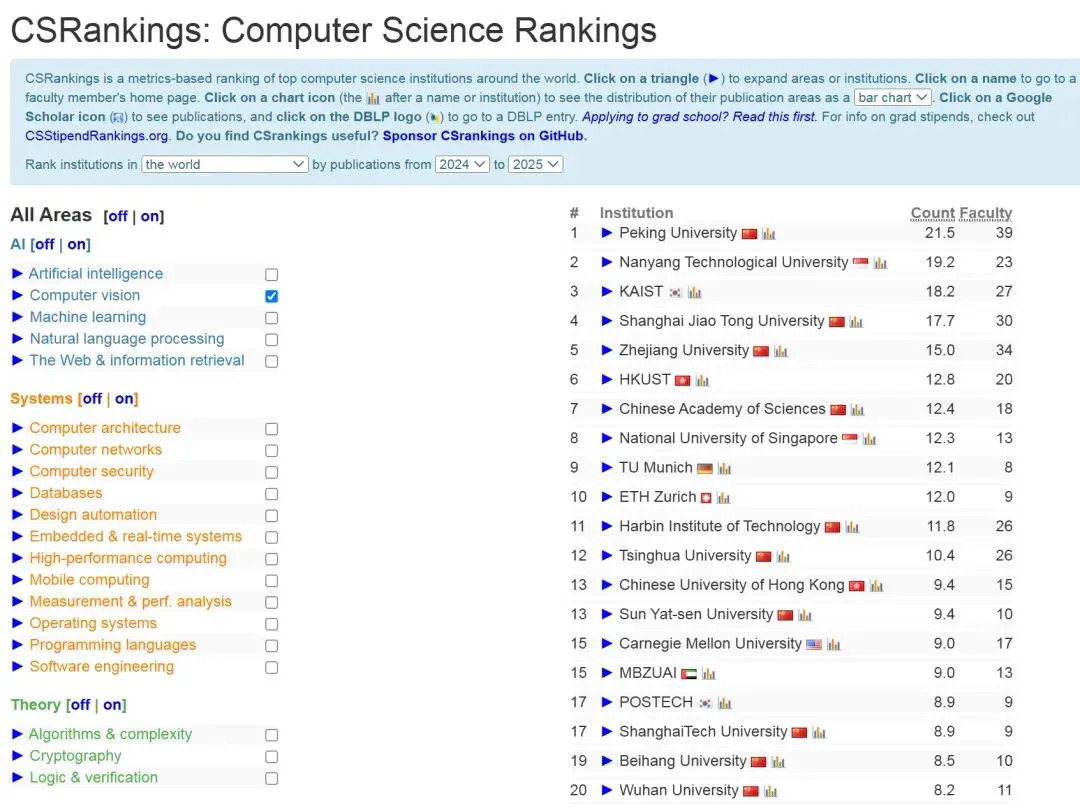
Task: Check the Databases area checkbox
Action: click(x=271, y=494)
